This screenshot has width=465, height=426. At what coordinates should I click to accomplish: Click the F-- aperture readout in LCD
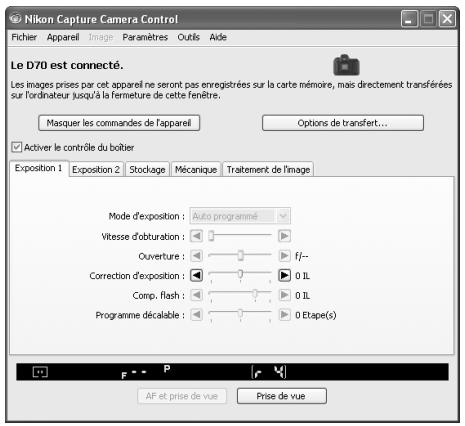tap(134, 374)
